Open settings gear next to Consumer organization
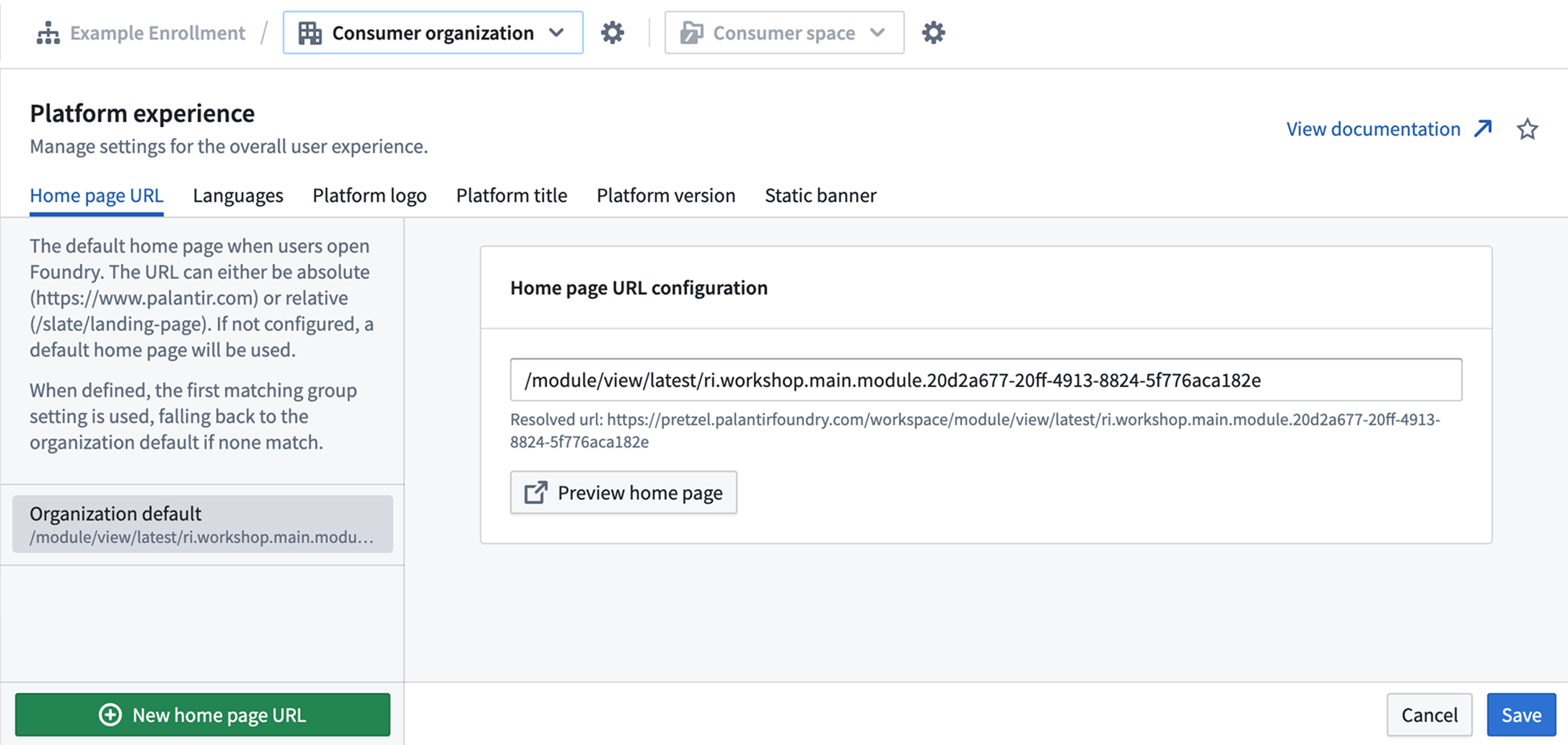 coord(613,33)
